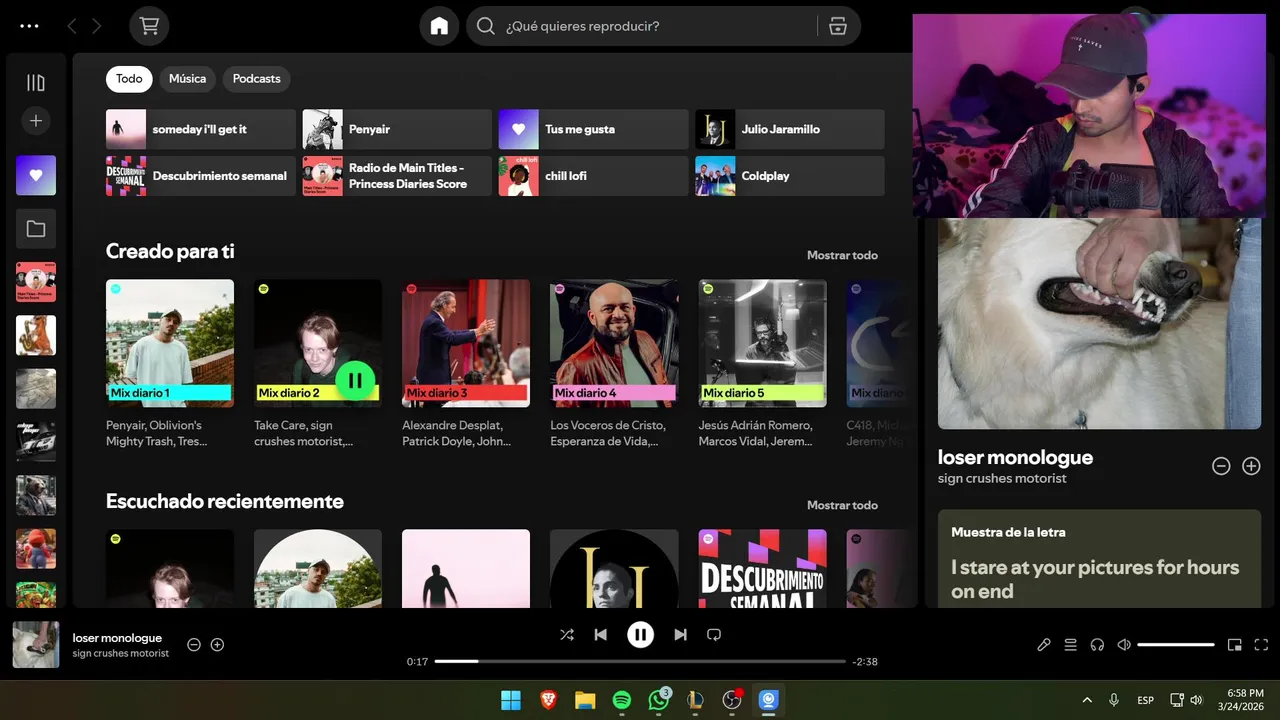This screenshot has height=720, width=1280.
Task: Toggle repeat in the player bar
Action: [714, 634]
